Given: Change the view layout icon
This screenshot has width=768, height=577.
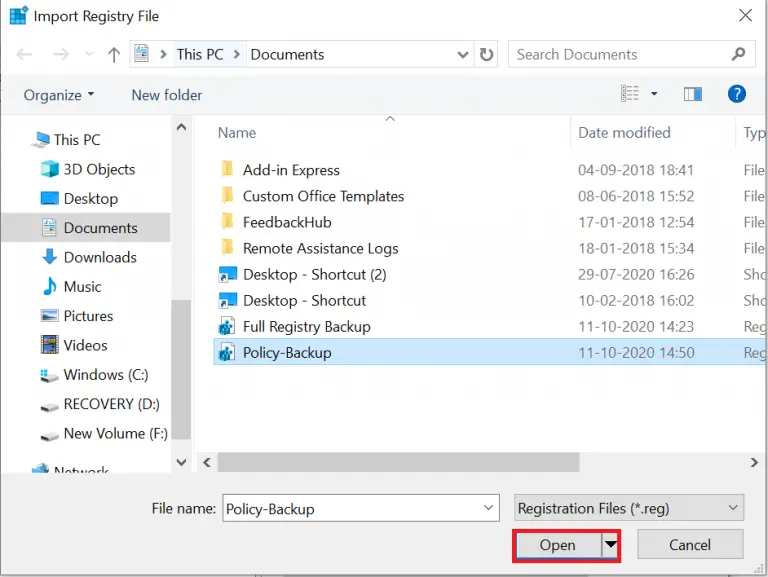Looking at the screenshot, I should pyautogui.click(x=630, y=93).
